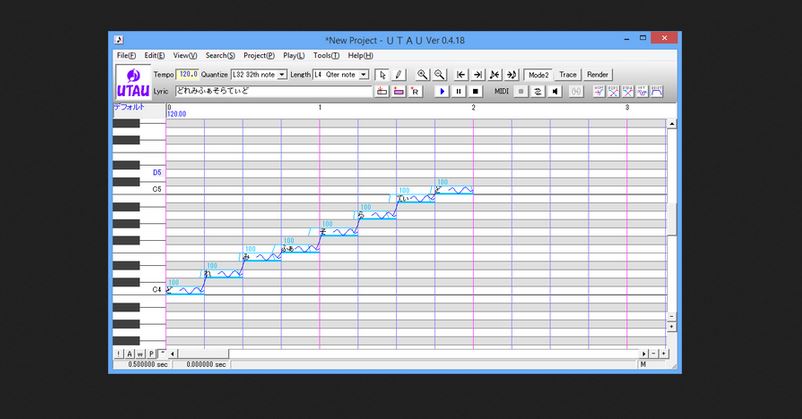Open the File menu
This screenshot has width=802, height=419.
[x=126, y=55]
